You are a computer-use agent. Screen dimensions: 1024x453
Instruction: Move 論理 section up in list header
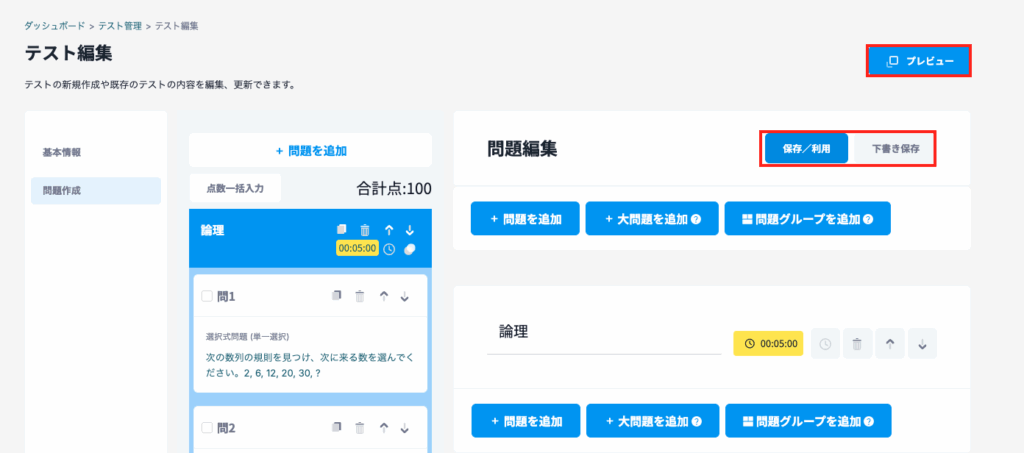click(389, 230)
